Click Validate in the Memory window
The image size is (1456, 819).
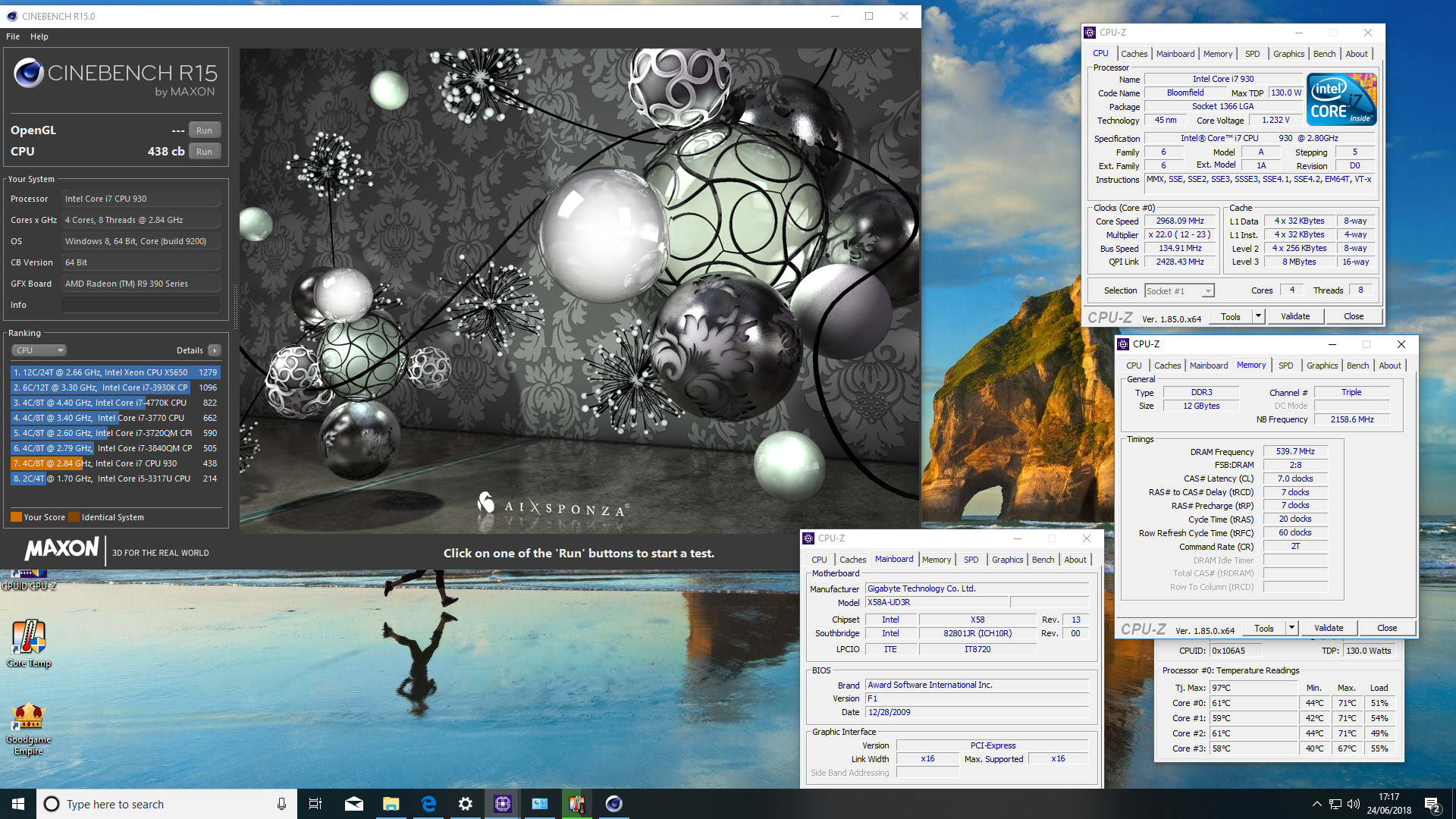tap(1329, 628)
